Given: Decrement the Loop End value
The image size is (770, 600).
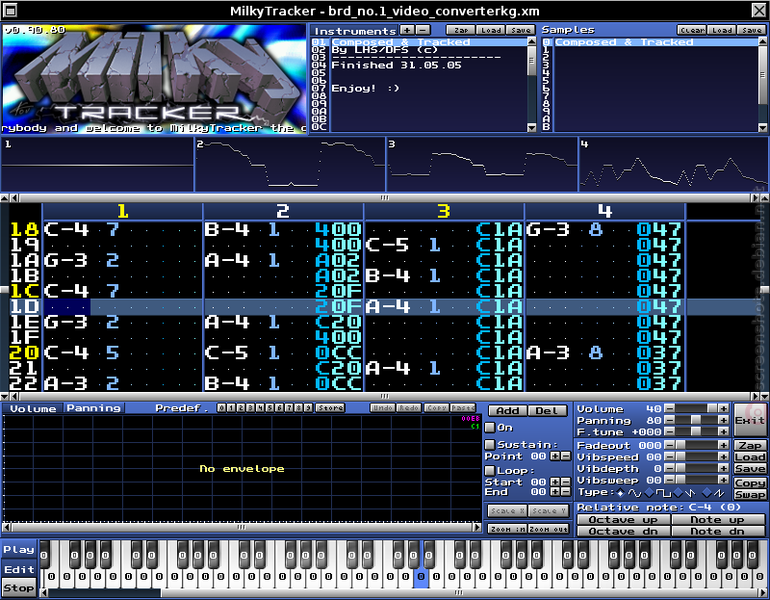Looking at the screenshot, I should coord(565,492).
